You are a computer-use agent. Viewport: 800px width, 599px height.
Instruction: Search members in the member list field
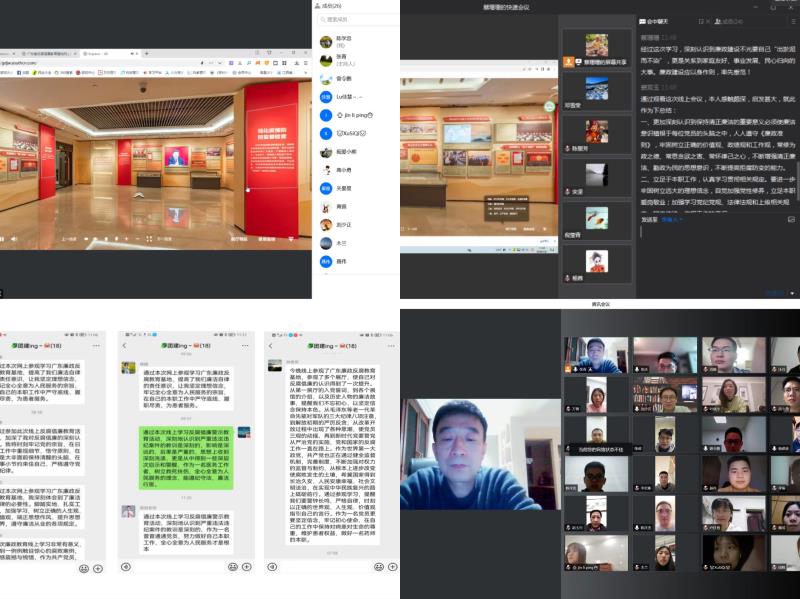[x=358, y=19]
